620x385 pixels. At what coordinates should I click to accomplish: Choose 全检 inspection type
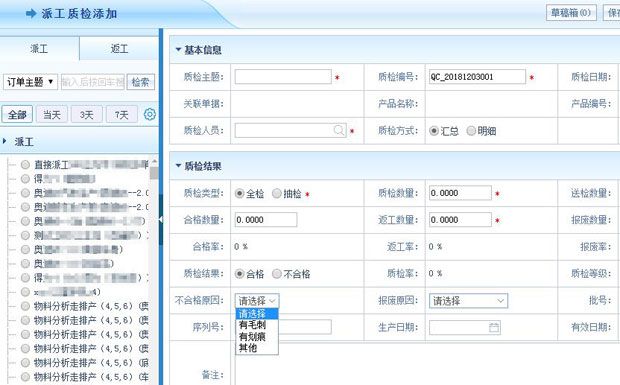point(239,193)
